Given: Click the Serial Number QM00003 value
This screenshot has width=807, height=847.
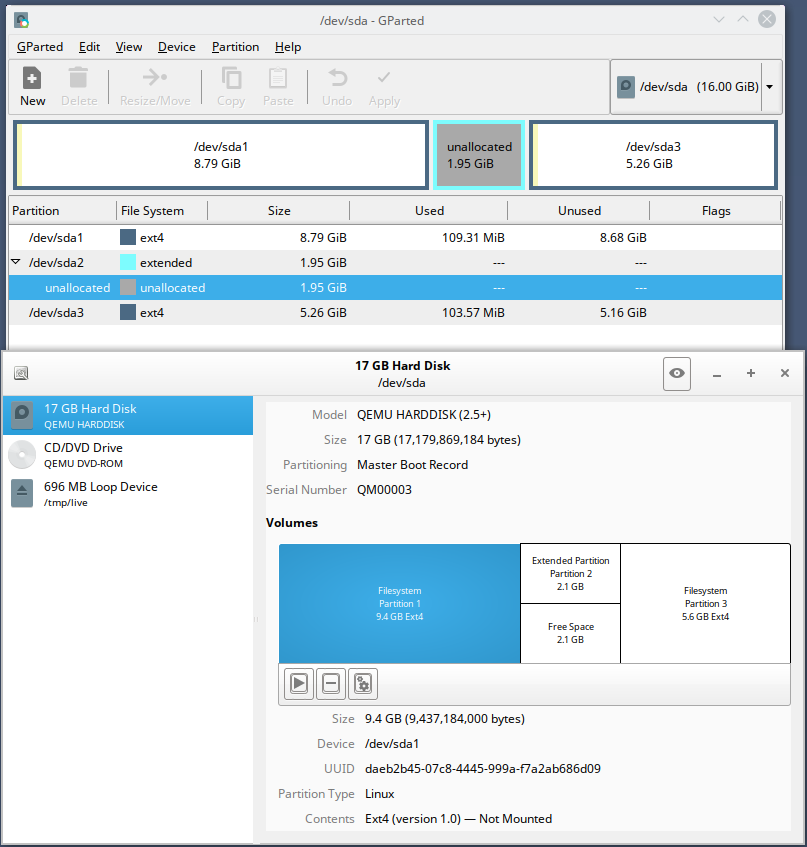Looking at the screenshot, I should click(384, 489).
